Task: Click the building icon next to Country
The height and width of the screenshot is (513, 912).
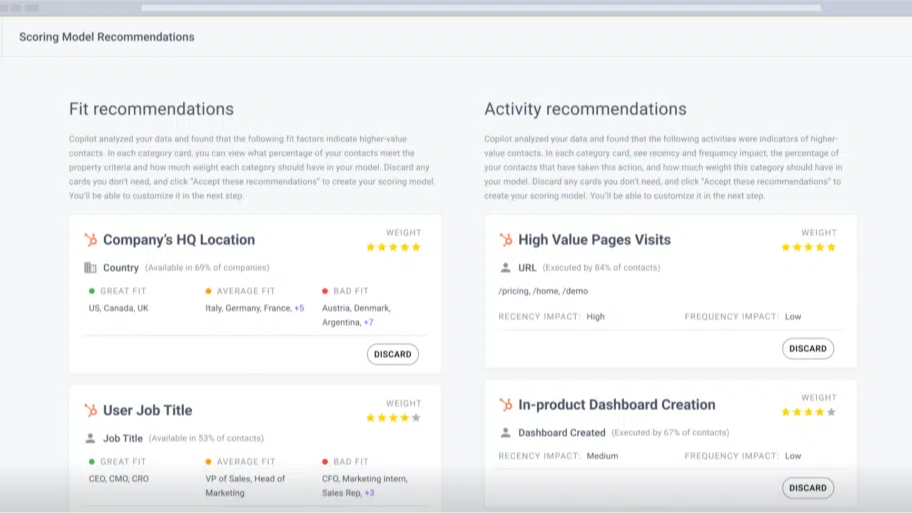Action: pos(90,268)
